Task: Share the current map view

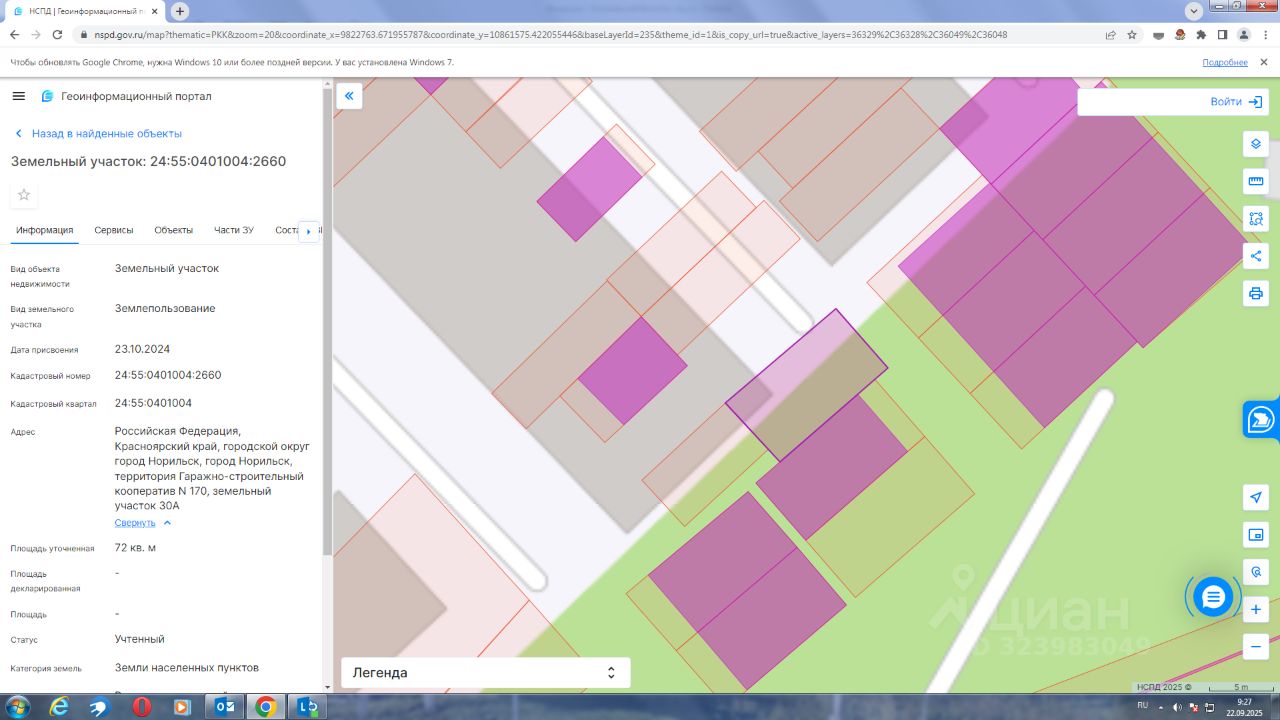Action: [x=1255, y=256]
